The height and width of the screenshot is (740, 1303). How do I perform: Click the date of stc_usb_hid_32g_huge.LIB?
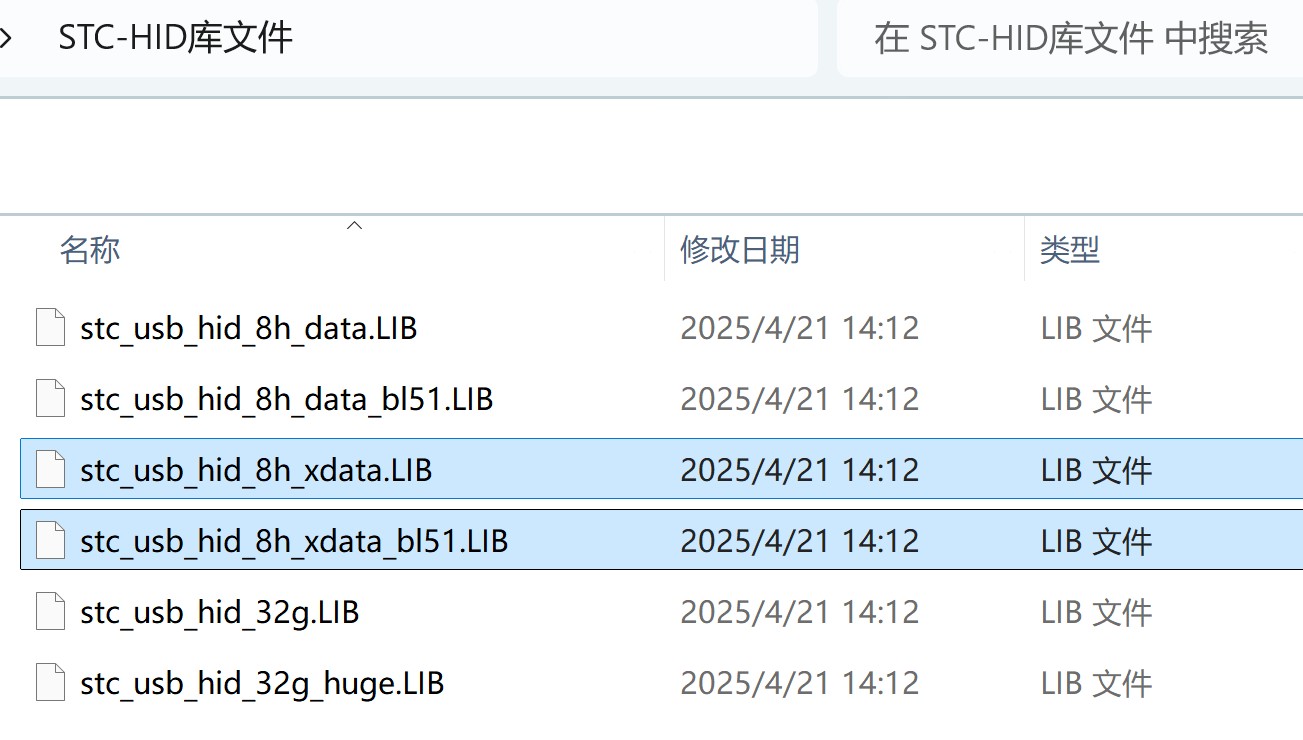799,683
